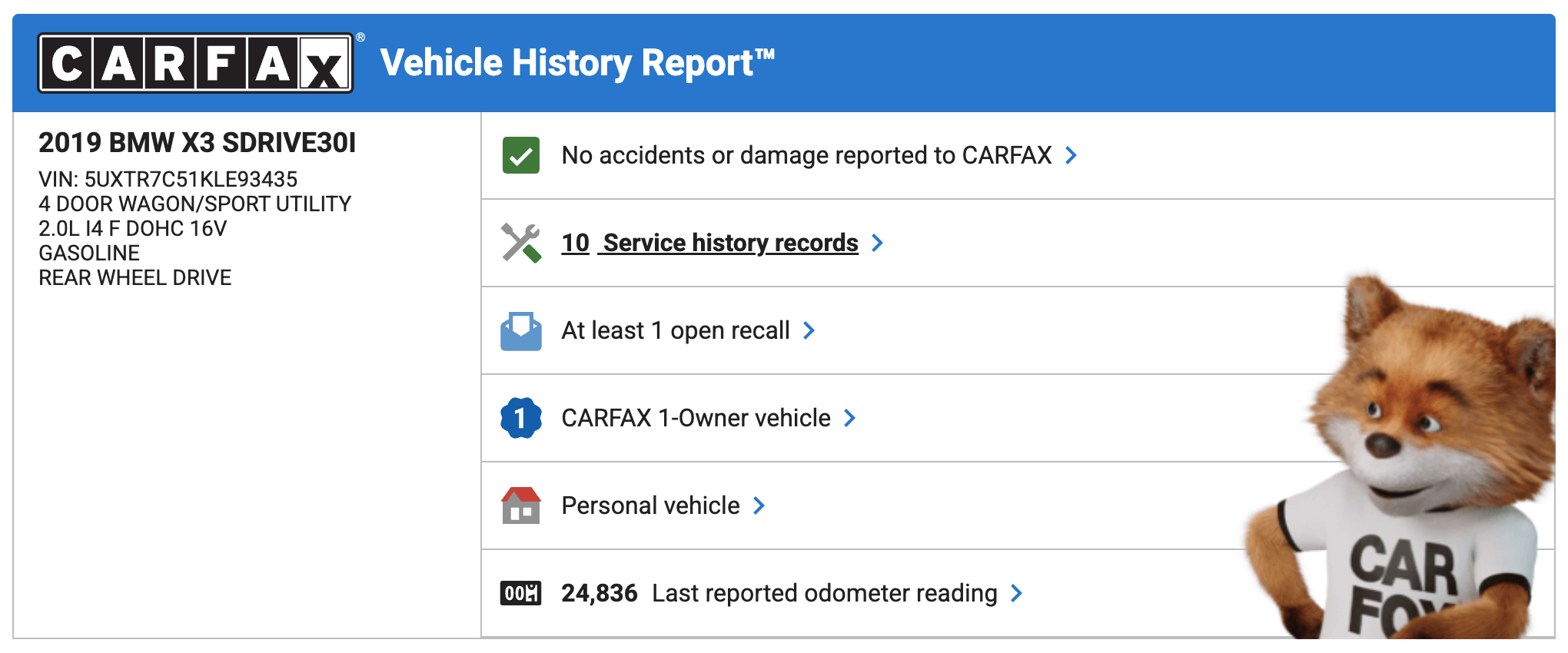
Task: Click the underlined number 10 link
Action: [575, 243]
